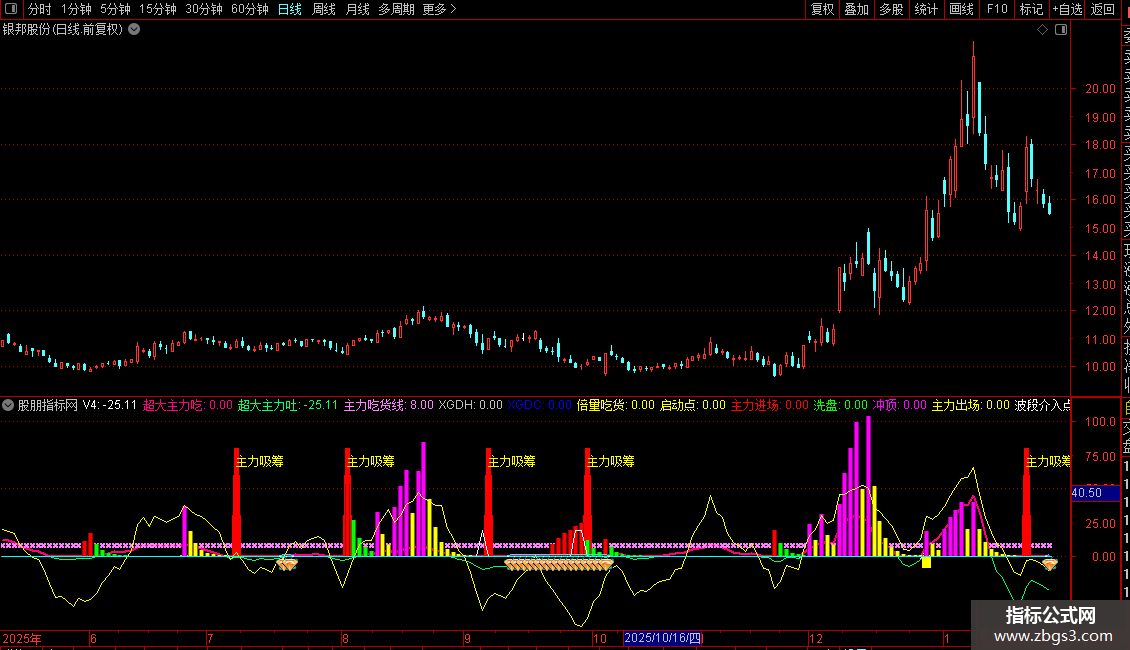This screenshot has height=650, width=1130.
Task: Open the 股朋指标网 indicator dropdown arrow
Action: click(x=8, y=405)
